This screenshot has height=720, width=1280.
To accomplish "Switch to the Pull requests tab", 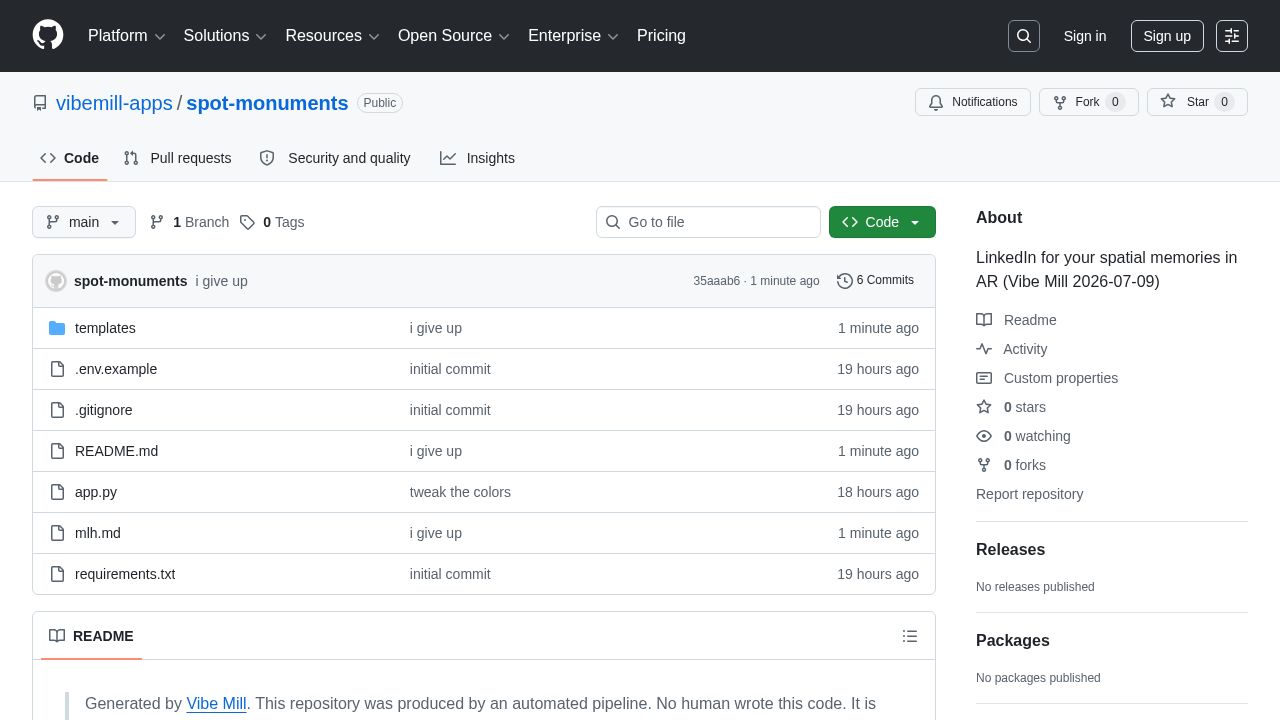I will coord(177,158).
